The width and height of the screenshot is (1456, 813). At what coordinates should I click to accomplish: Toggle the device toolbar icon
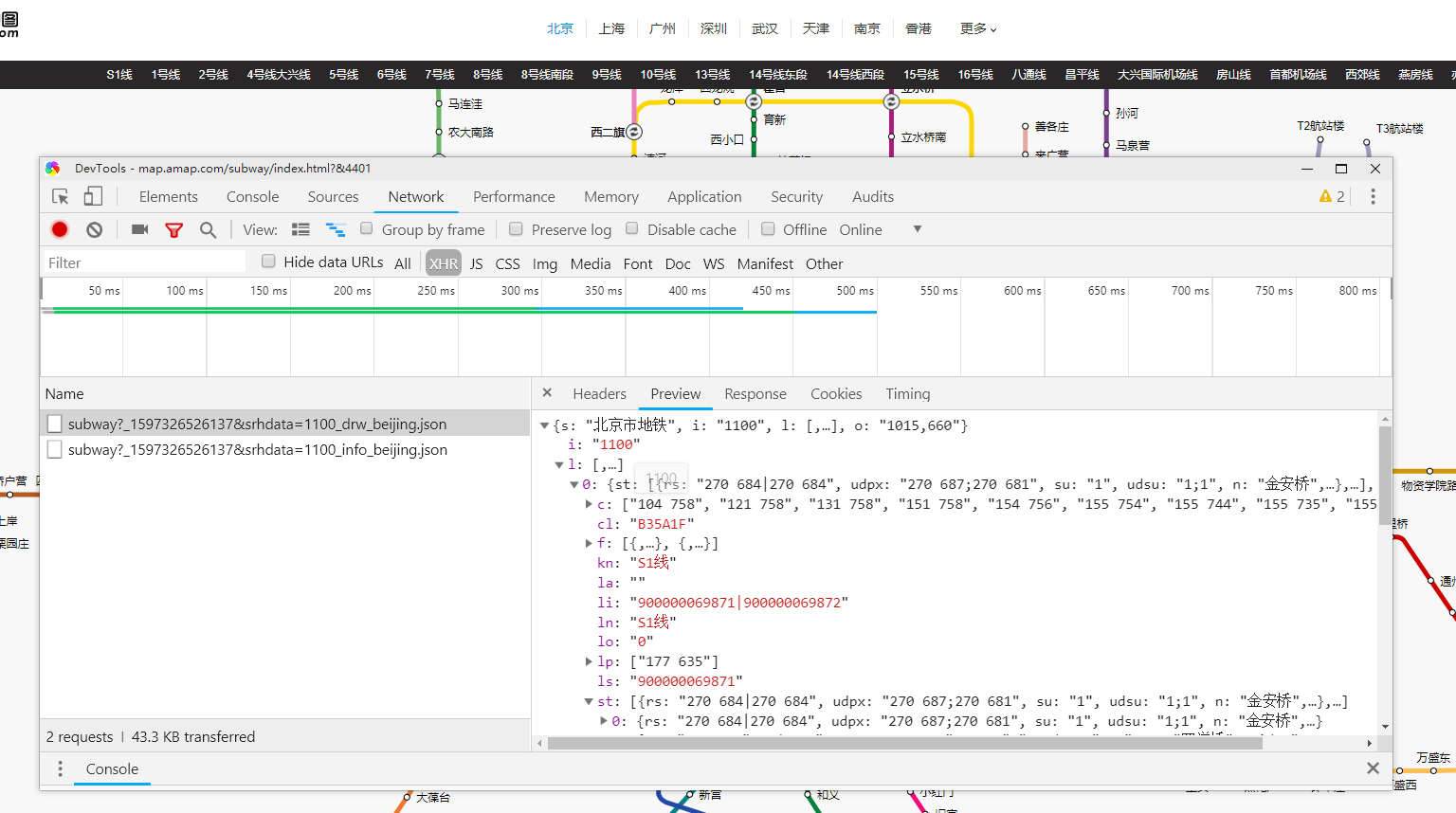93,196
